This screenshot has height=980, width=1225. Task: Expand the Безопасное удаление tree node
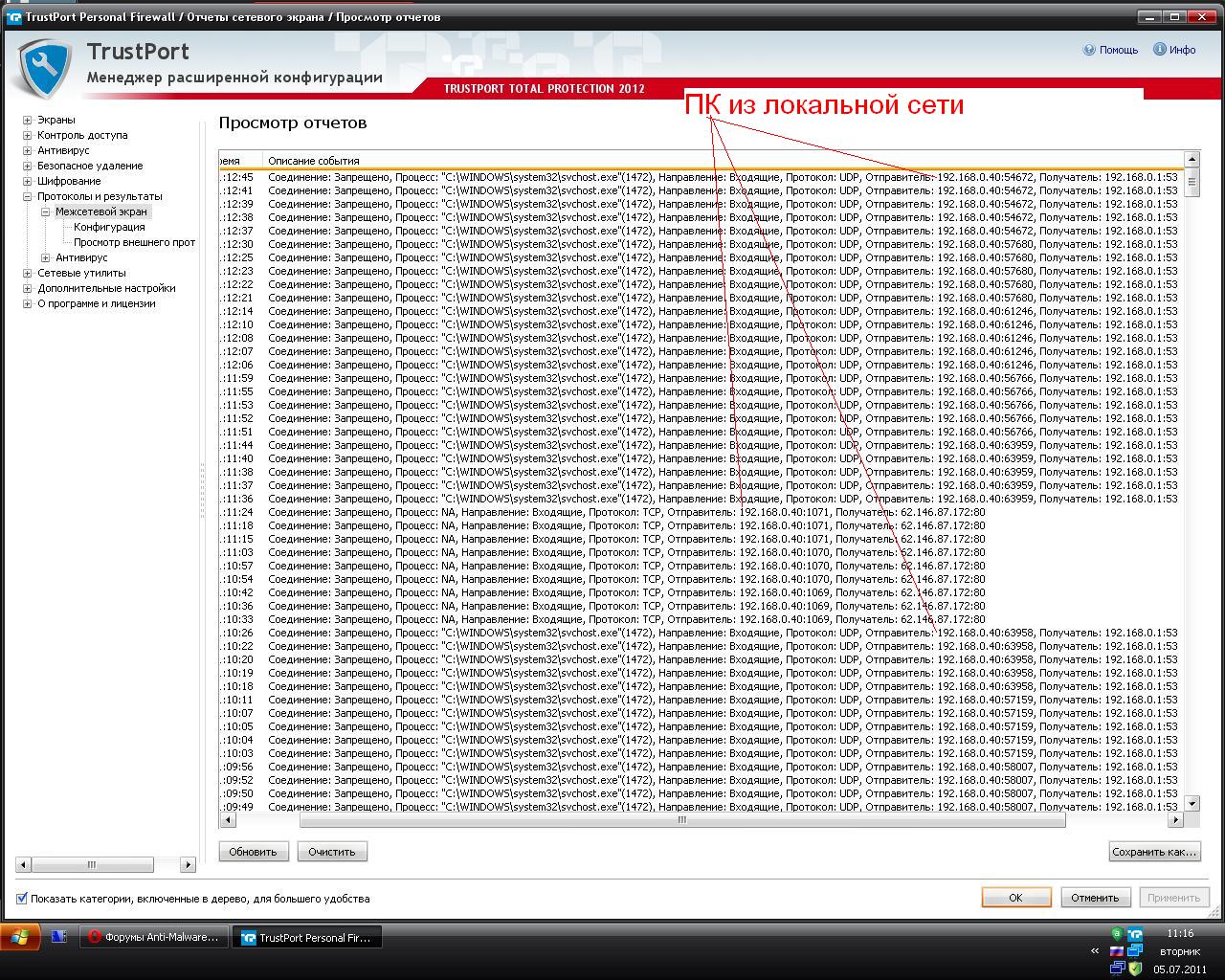[x=28, y=167]
